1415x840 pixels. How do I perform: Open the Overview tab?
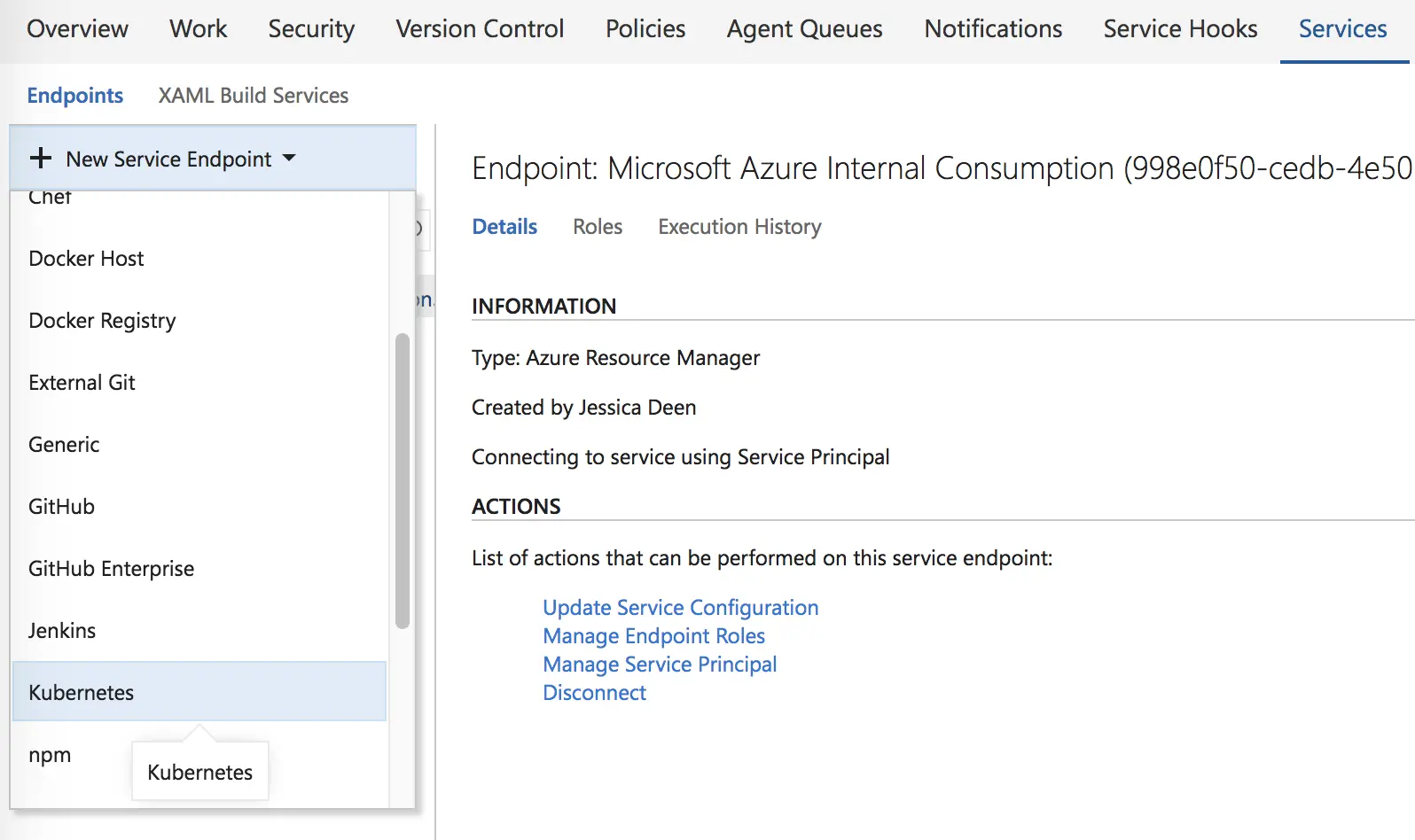78,29
